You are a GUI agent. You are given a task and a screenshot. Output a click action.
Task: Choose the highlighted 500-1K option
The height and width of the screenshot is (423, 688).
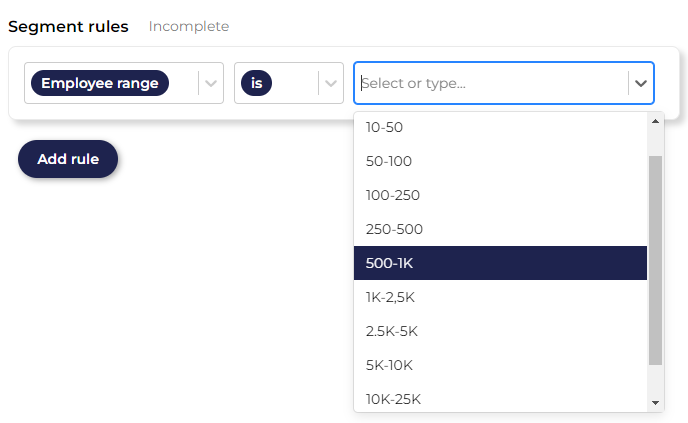390,263
